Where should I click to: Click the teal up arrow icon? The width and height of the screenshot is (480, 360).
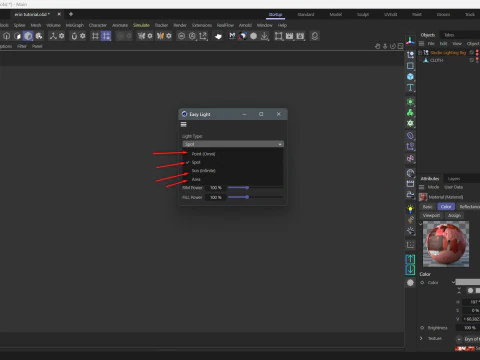[410, 259]
